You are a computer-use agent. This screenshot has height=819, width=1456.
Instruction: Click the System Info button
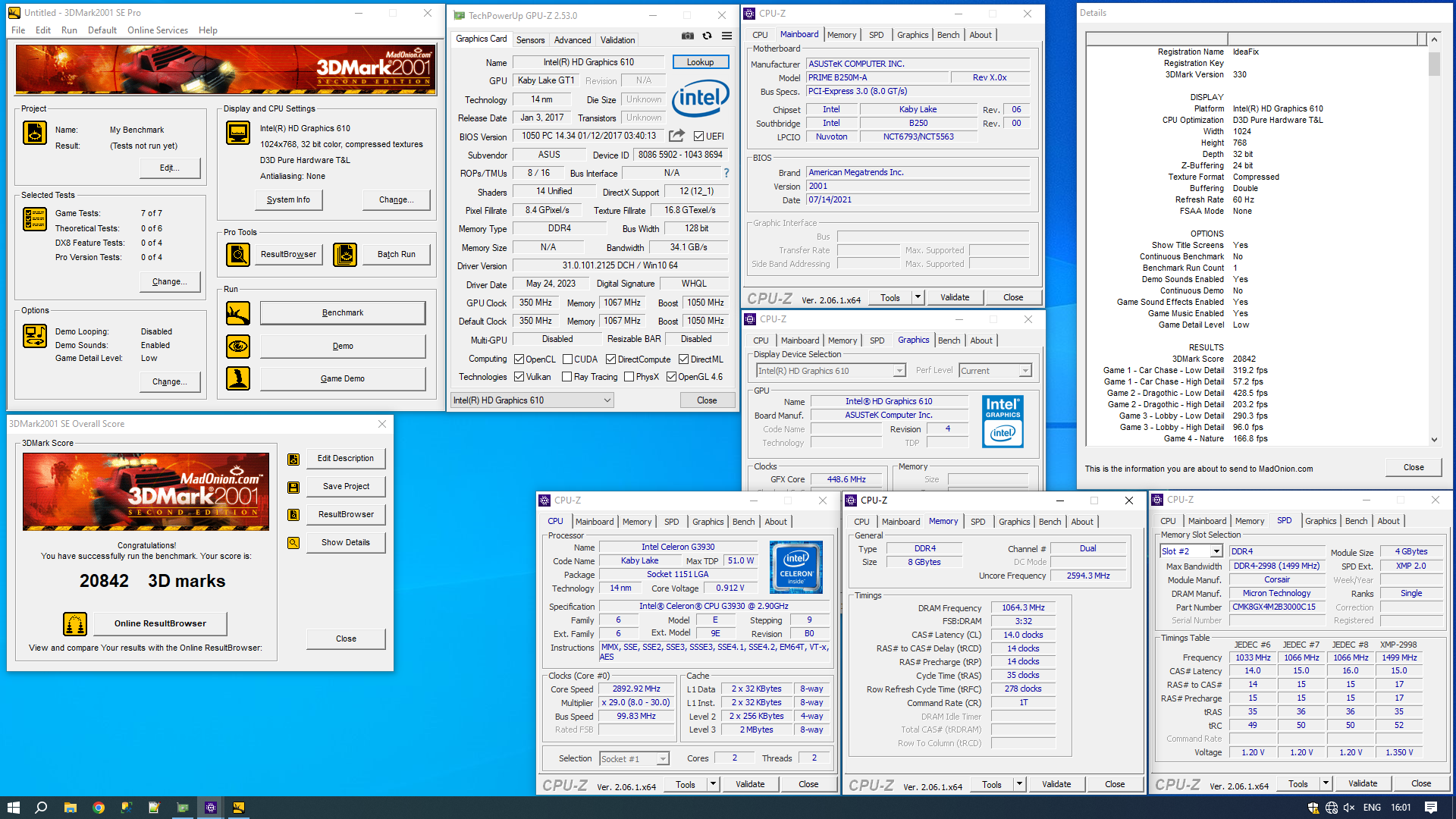pyautogui.click(x=288, y=199)
